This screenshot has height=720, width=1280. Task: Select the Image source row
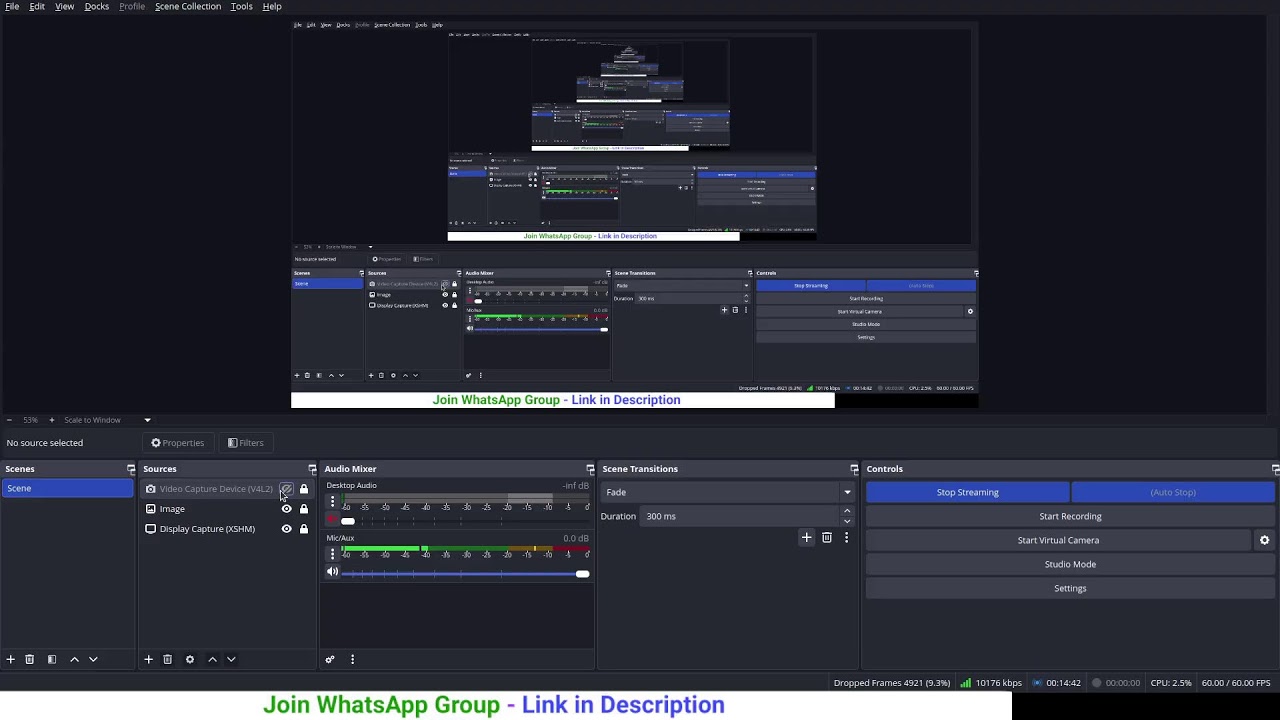click(x=226, y=509)
